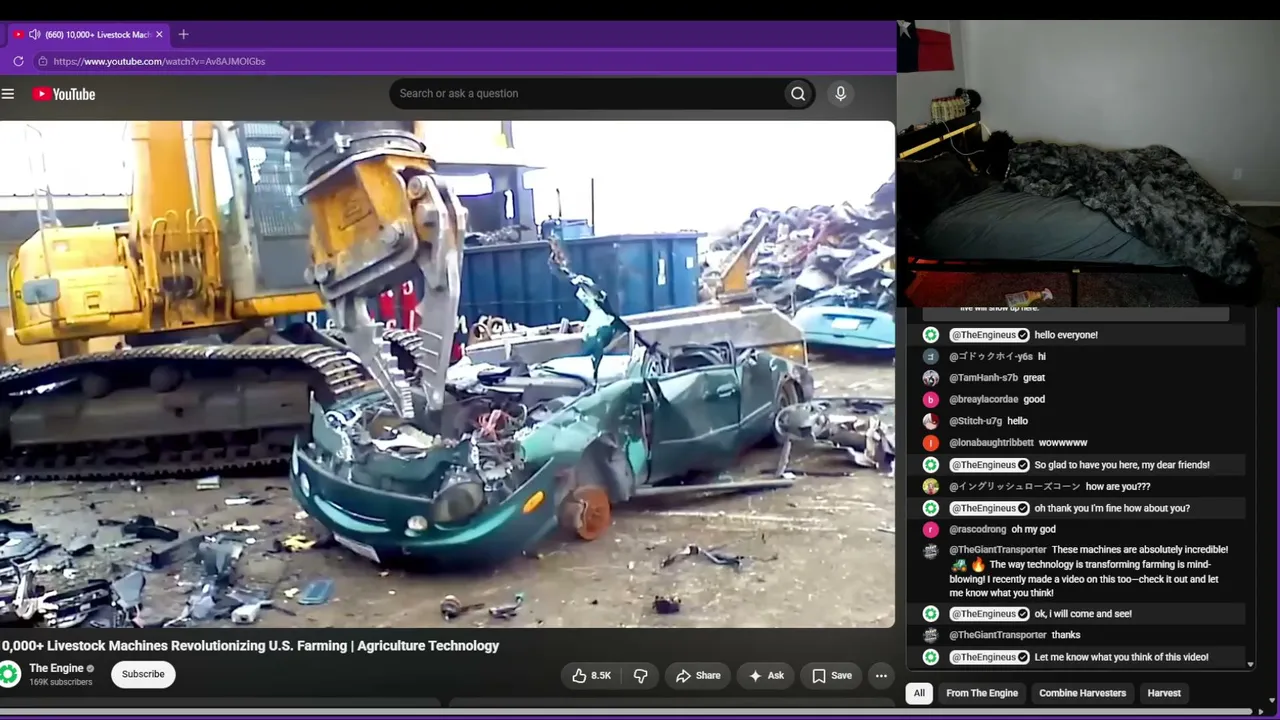The width and height of the screenshot is (1280, 720).
Task: Subscribe to The Engine channel
Action: (143, 674)
